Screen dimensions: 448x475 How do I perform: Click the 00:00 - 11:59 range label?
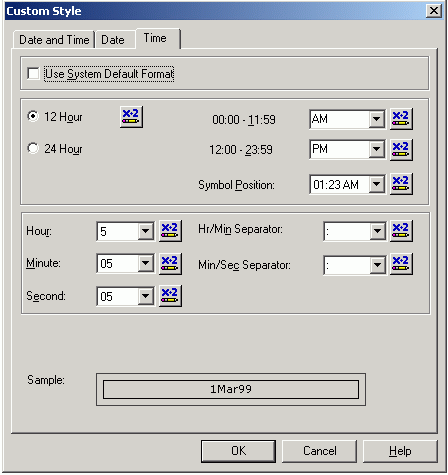[244, 119]
